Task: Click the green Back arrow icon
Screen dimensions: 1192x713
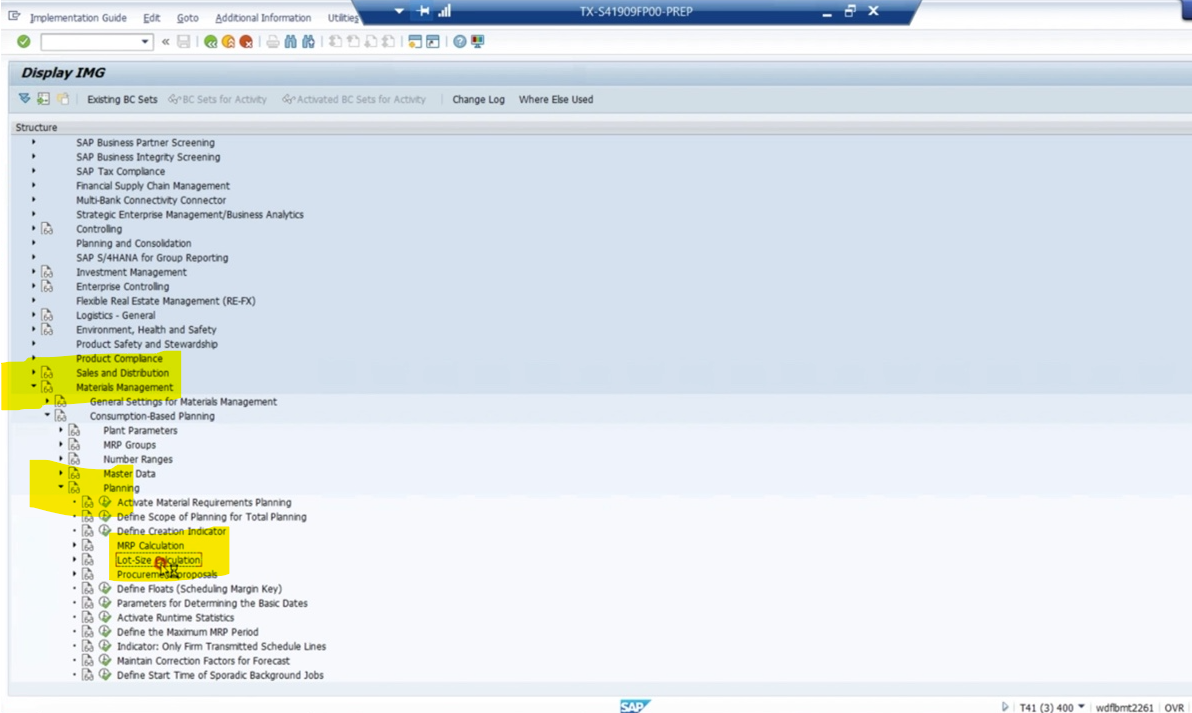Action: 211,42
